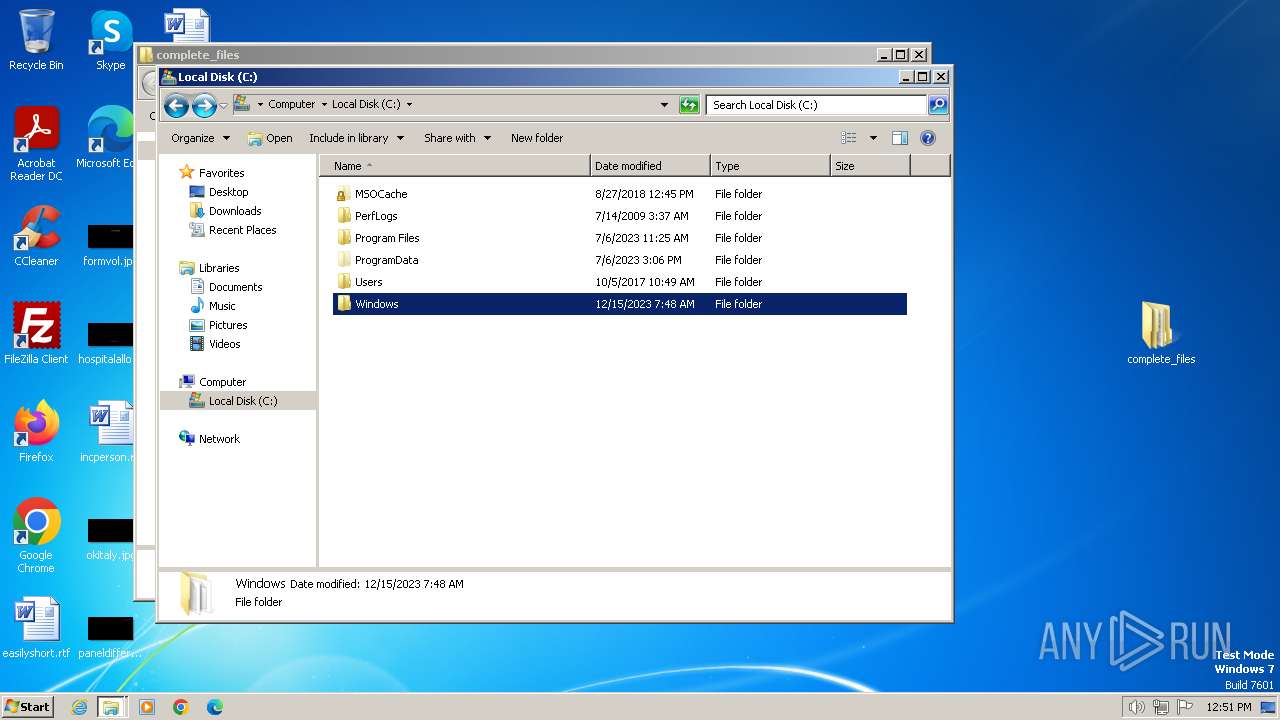This screenshot has height=720, width=1280.
Task: Click Network in navigation pane
Action: [x=219, y=439]
